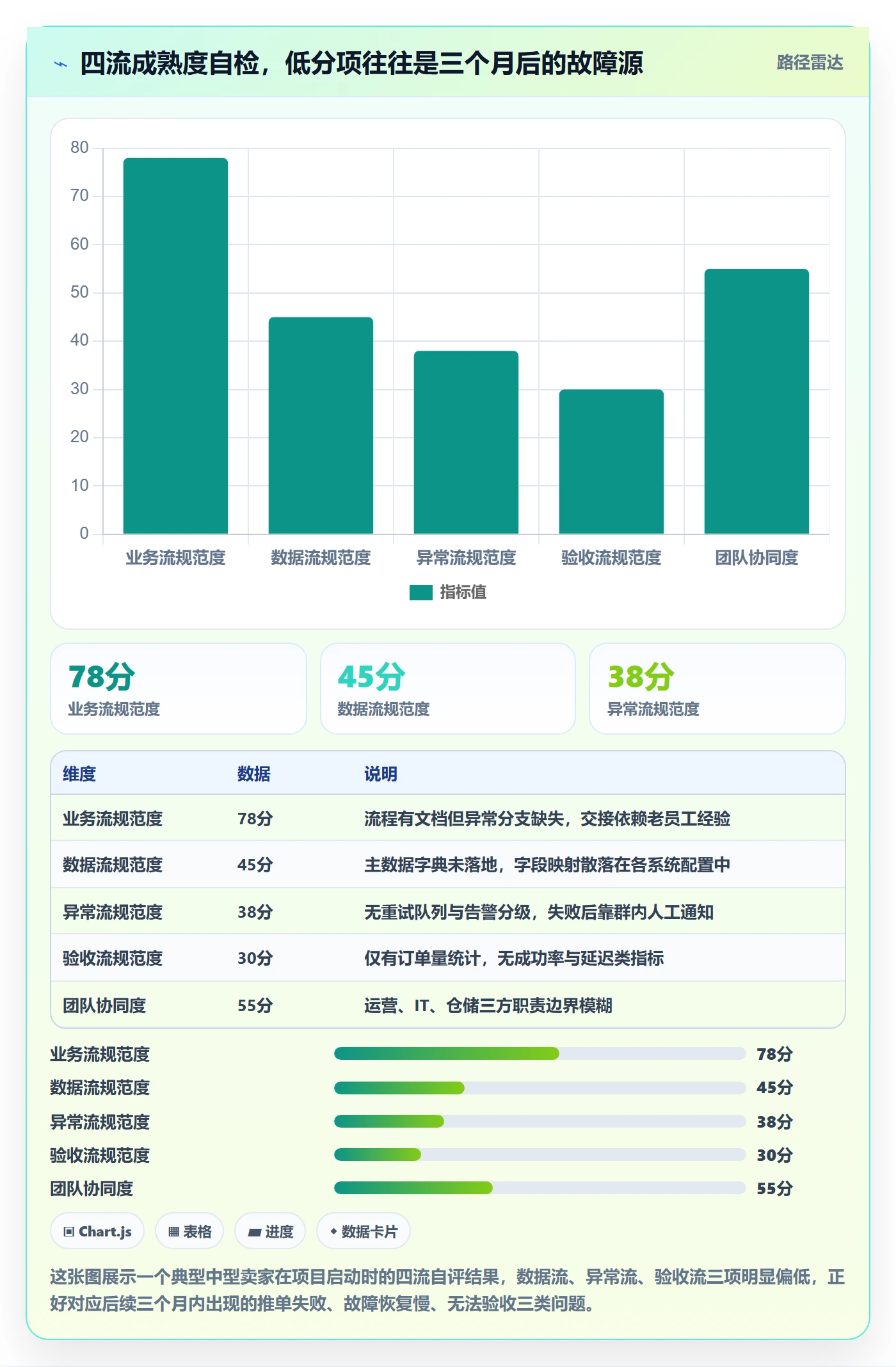
Task: Click table cell 运营、IT、仓储三方职责边界模糊
Action: 488,1005
